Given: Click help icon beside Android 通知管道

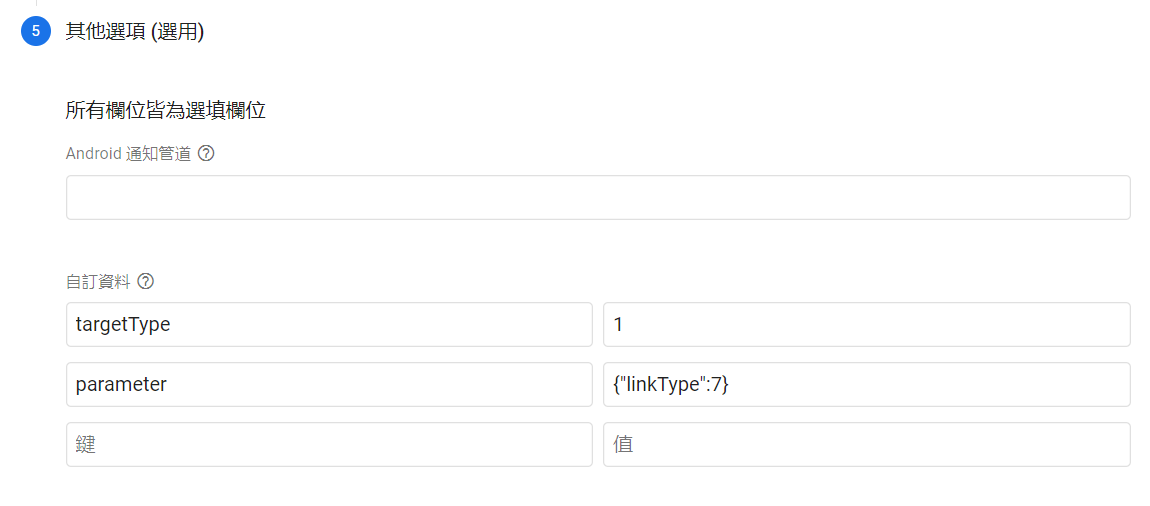Looking at the screenshot, I should coord(207,154).
